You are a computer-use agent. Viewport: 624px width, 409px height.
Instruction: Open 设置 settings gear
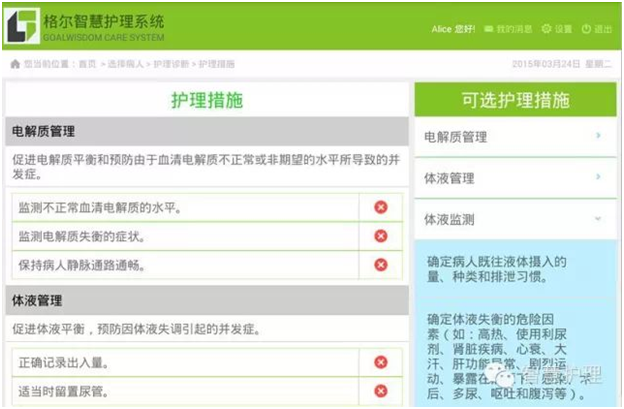click(546, 29)
